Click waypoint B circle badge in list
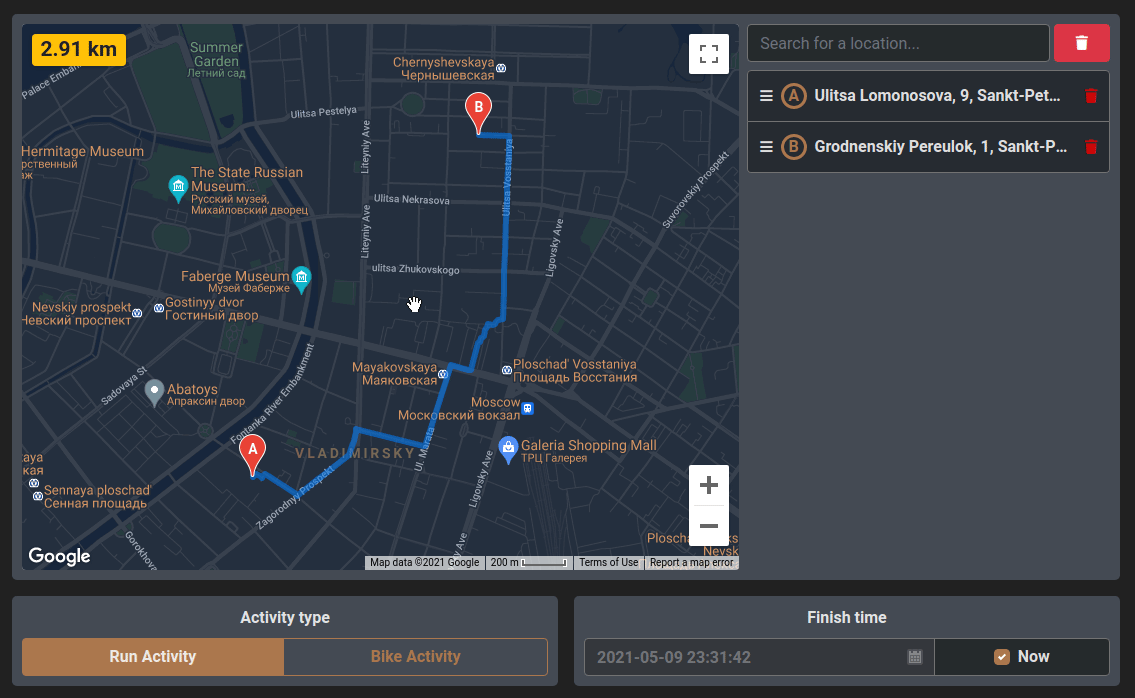 [793, 147]
